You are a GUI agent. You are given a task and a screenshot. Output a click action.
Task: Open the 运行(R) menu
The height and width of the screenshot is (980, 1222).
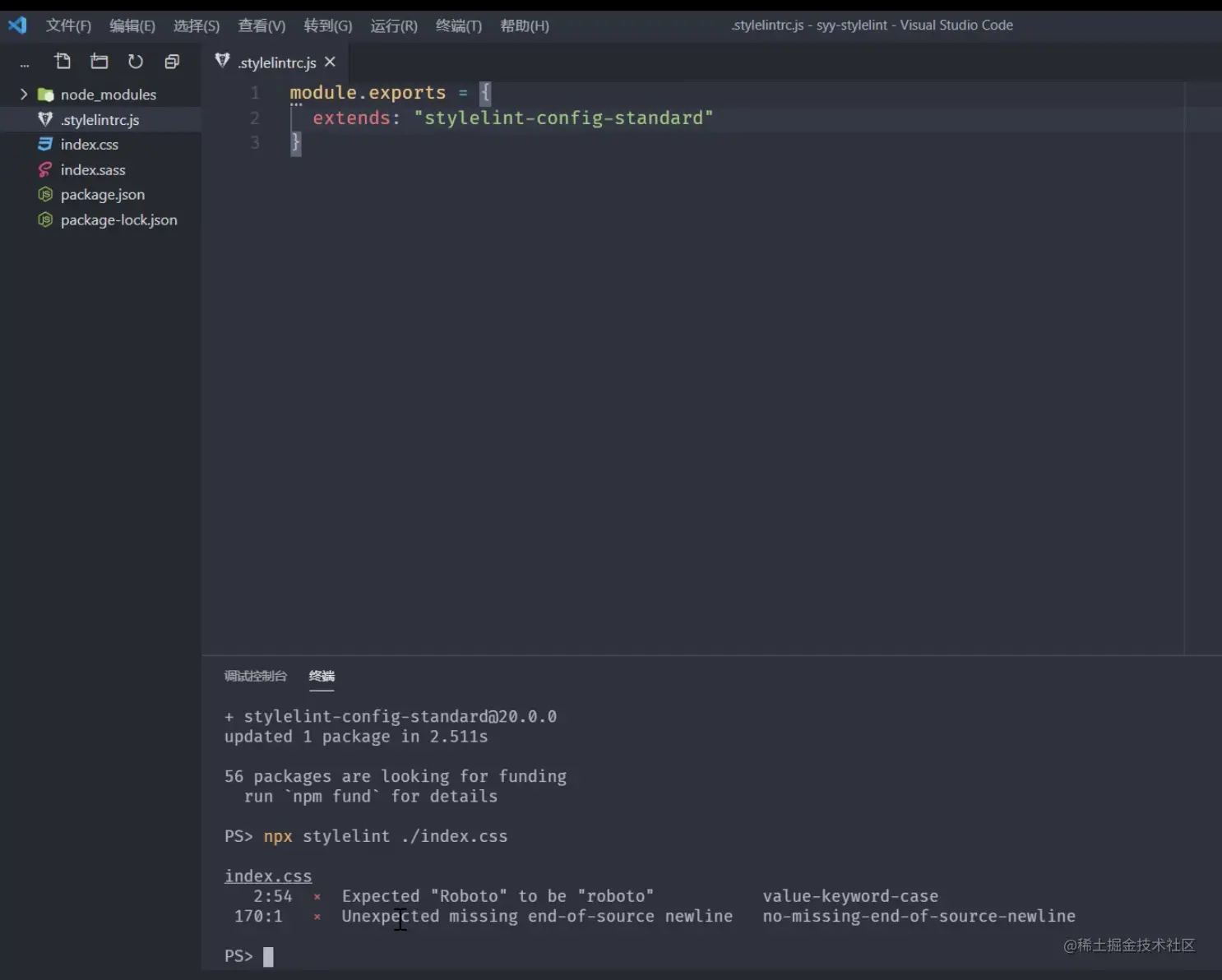[394, 25]
